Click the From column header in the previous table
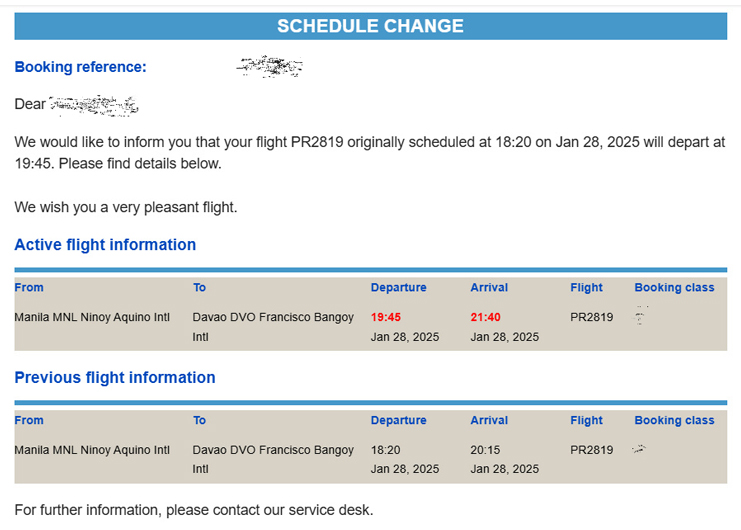Screen dimensions: 741x530 [29, 420]
